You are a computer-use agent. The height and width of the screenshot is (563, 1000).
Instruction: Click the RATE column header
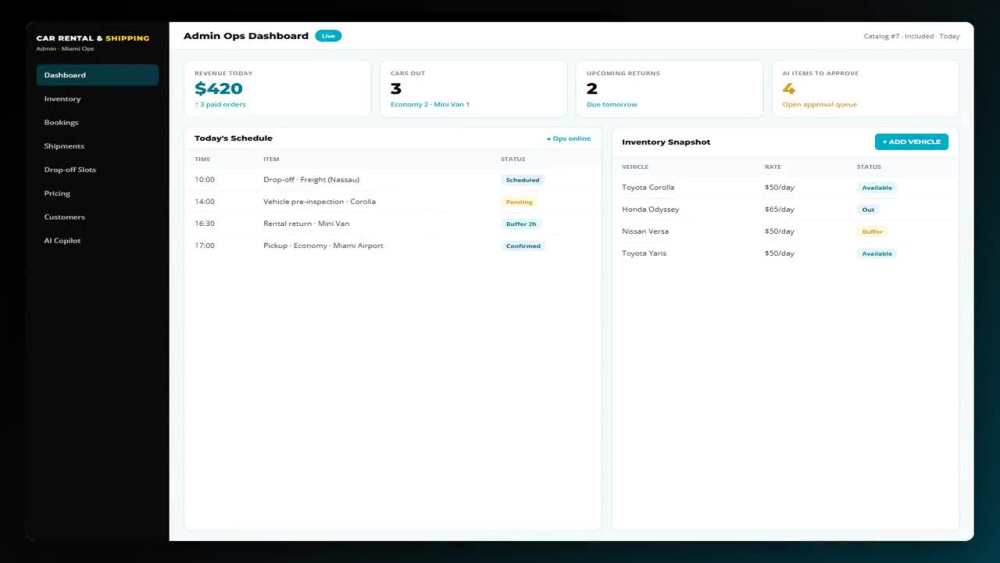773,167
